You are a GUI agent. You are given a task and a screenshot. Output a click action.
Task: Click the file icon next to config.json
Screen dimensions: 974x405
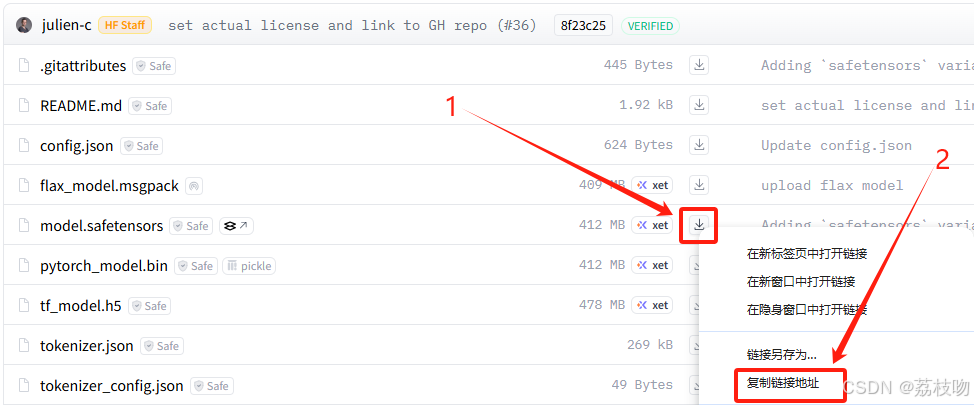click(x=24, y=145)
